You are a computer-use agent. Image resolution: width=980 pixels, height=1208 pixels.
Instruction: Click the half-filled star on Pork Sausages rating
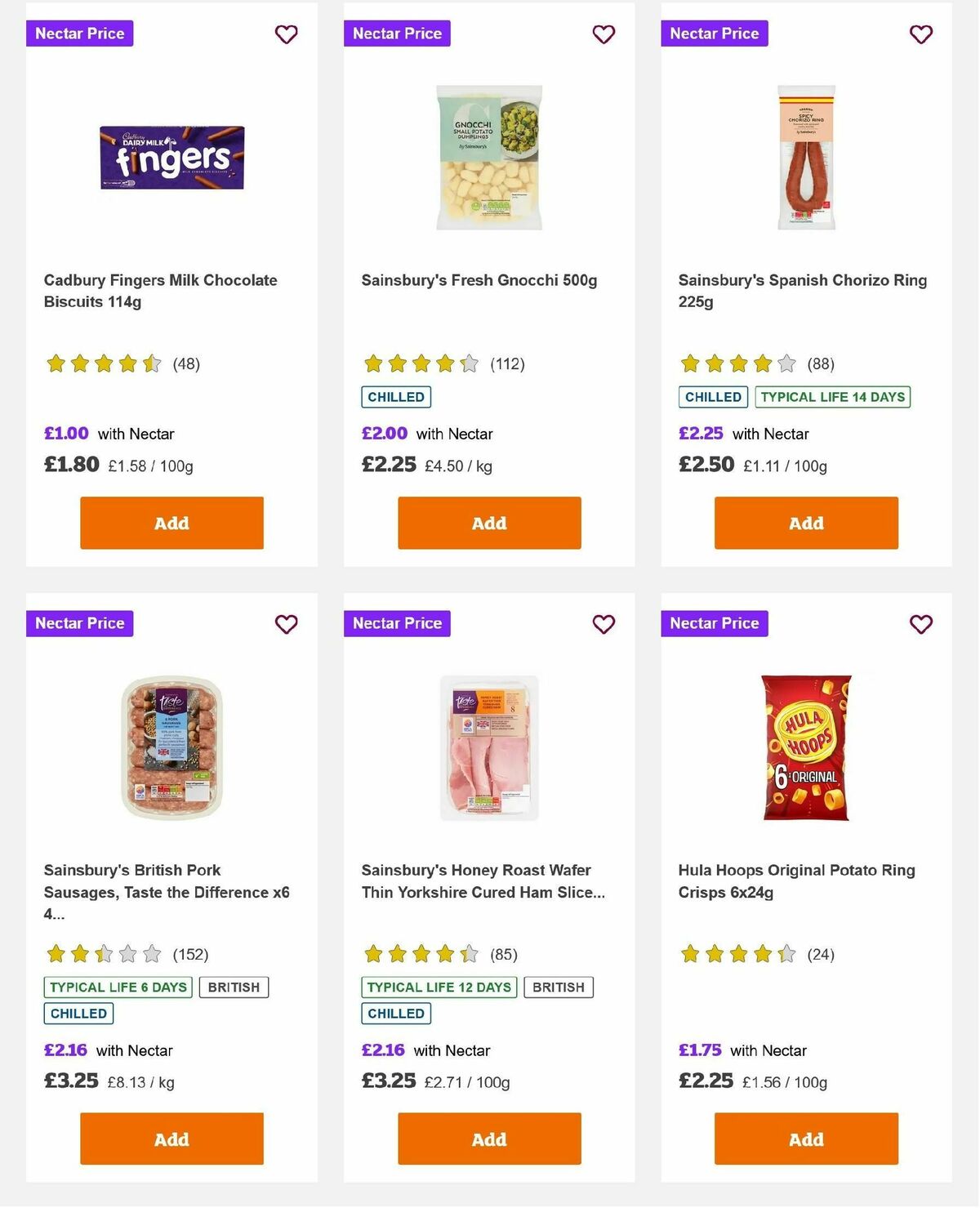click(x=102, y=953)
